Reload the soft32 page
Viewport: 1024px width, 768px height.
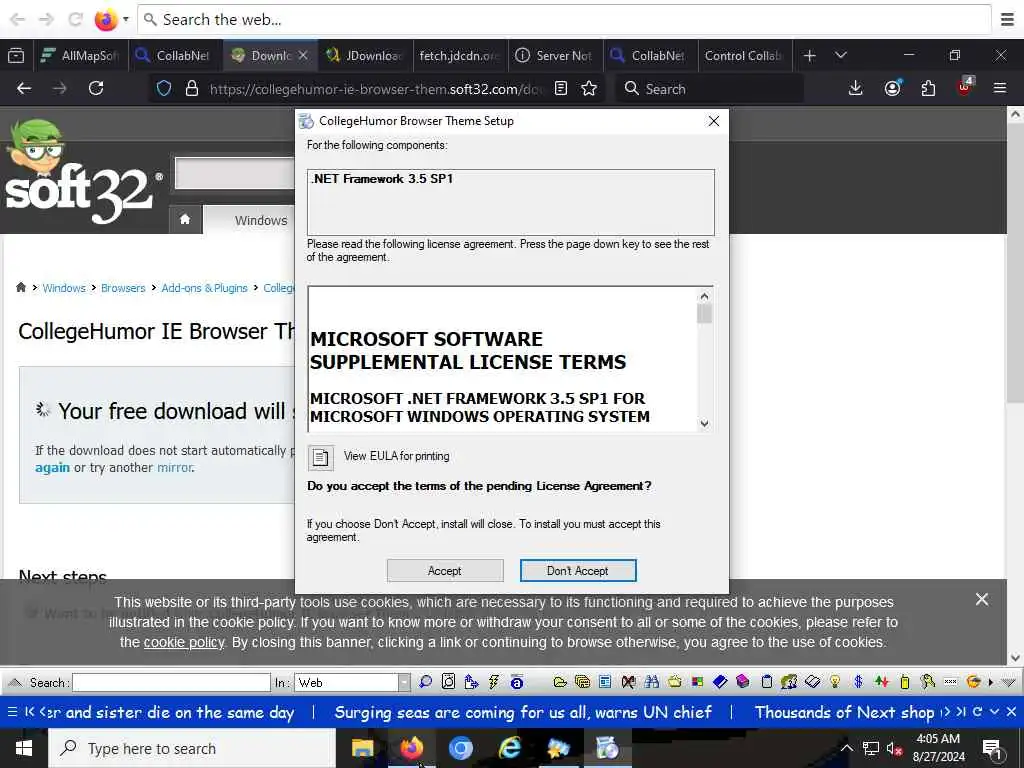pyautogui.click(x=96, y=89)
